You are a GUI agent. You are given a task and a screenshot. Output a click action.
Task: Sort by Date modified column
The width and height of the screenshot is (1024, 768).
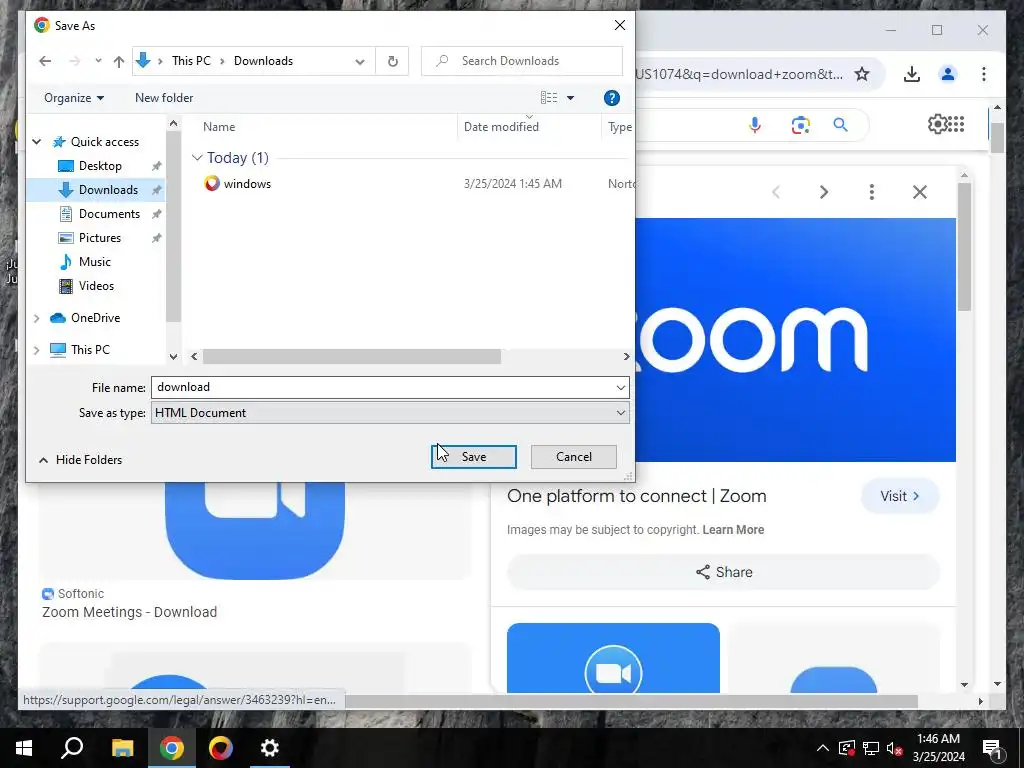pyautogui.click(x=501, y=127)
